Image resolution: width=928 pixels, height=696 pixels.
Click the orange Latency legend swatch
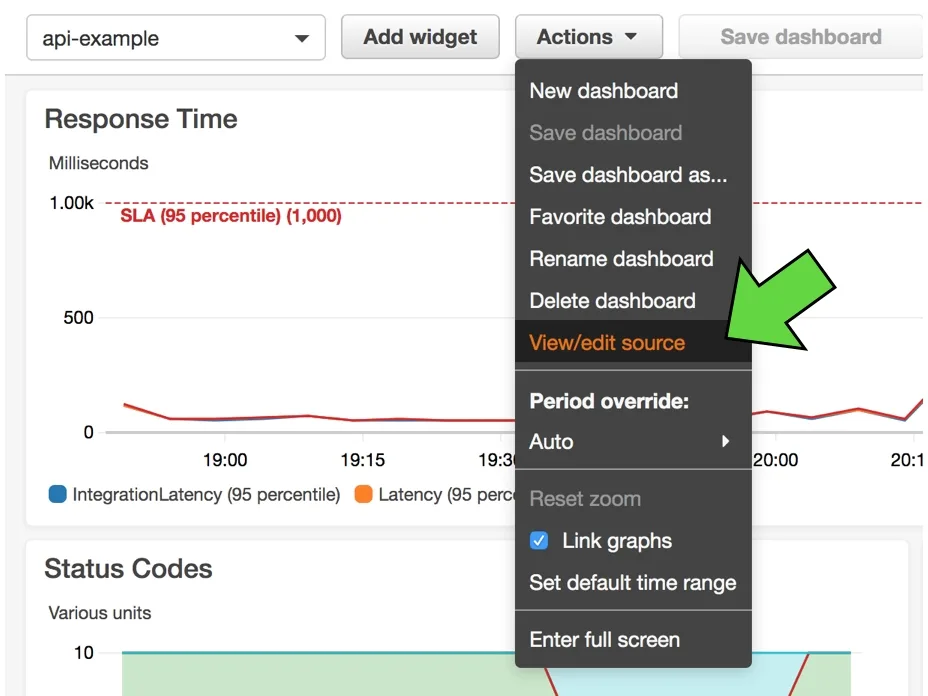click(363, 494)
